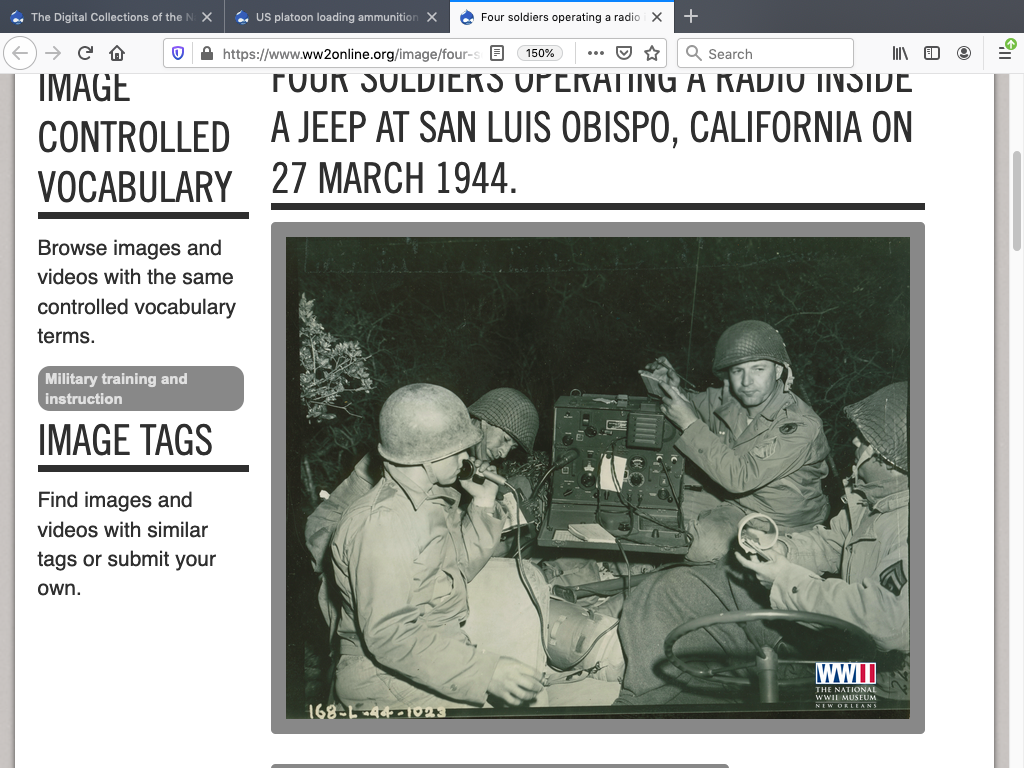Go to the Firefox Home page
This screenshot has height=768, width=1024.
[x=117, y=54]
